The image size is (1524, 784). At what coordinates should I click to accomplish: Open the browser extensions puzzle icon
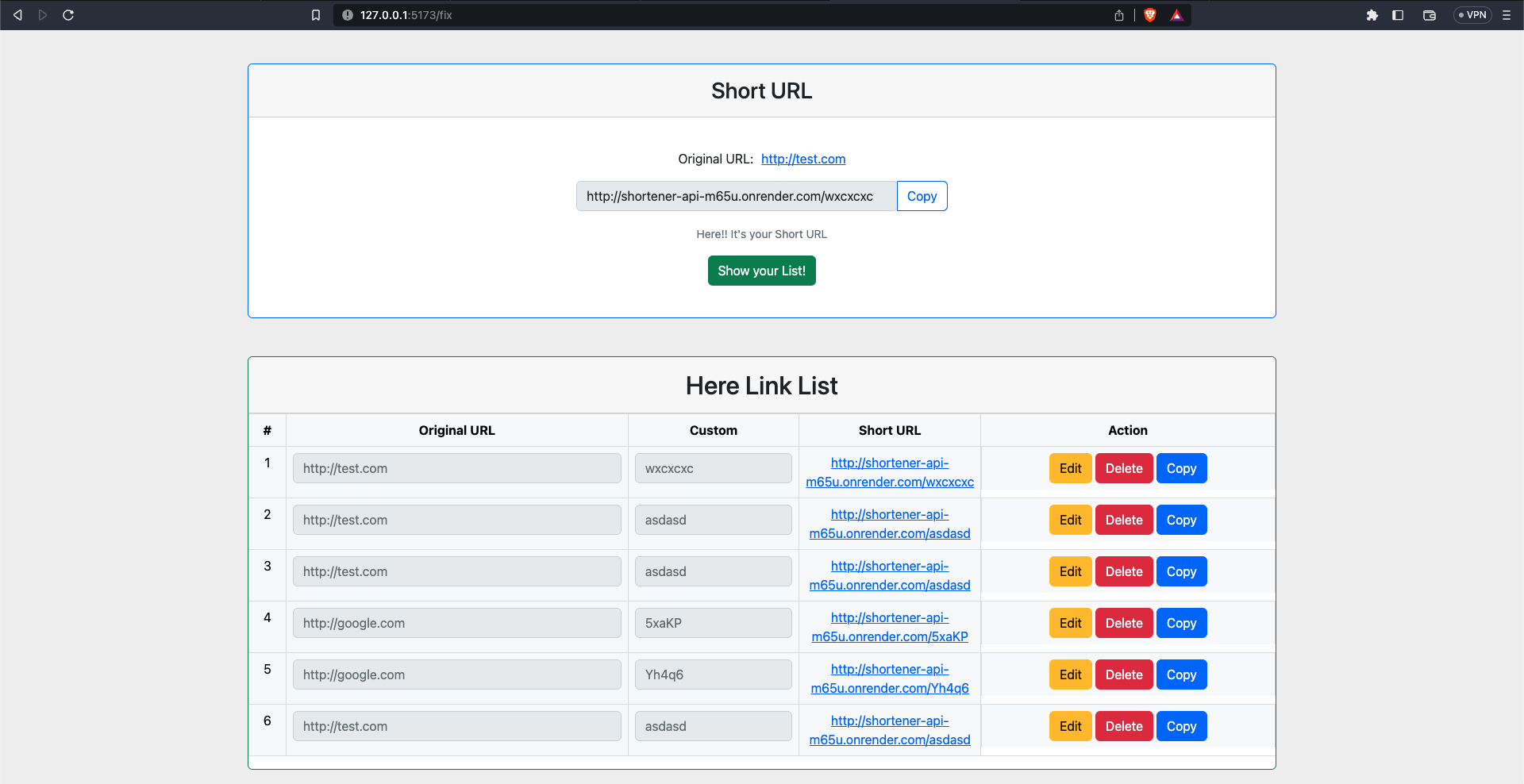point(1372,15)
